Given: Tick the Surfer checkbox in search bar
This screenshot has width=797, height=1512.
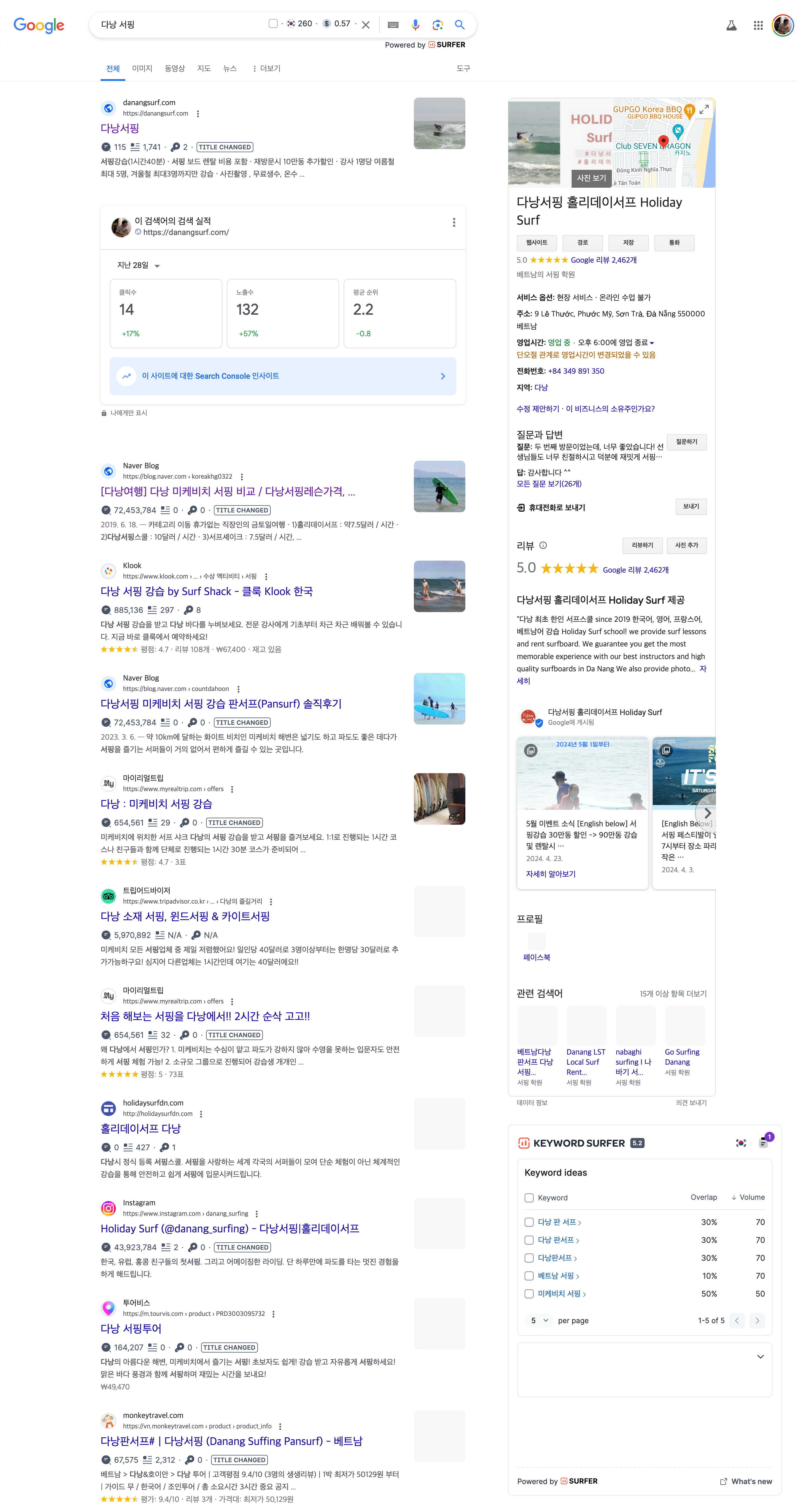Looking at the screenshot, I should click(x=273, y=23).
